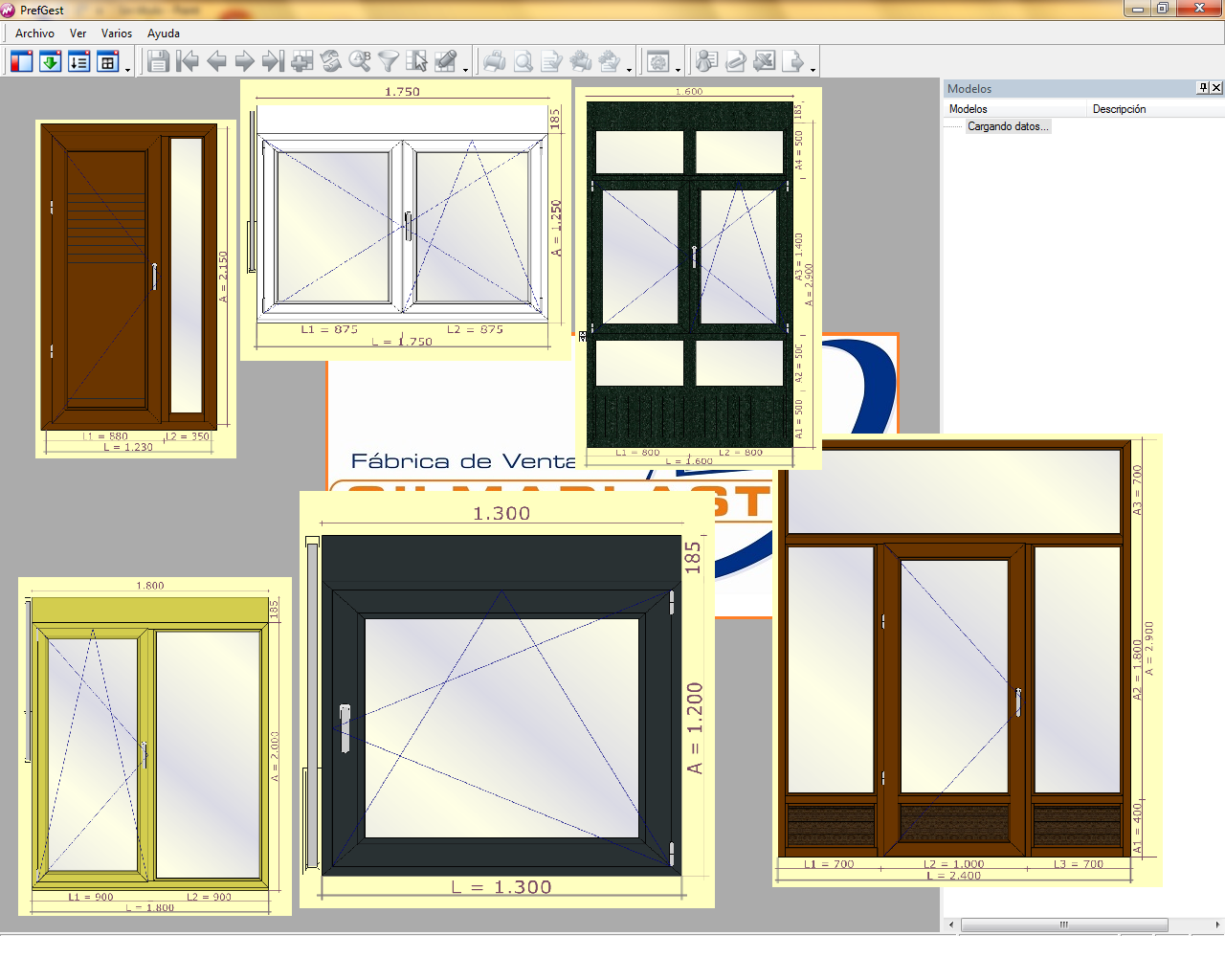Click the exit arrow document icon
This screenshot has width=1225, height=980.
[793, 62]
